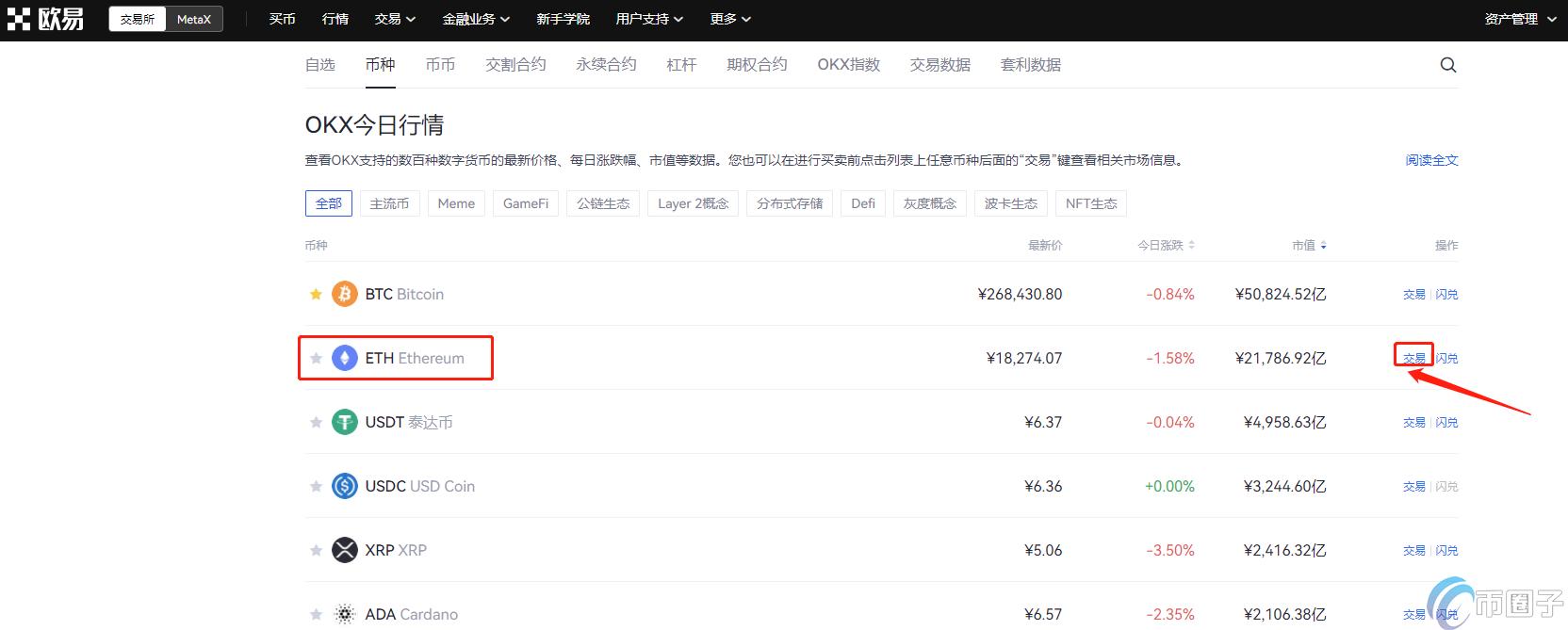This screenshot has width=1568, height=630.
Task: Filter by Layer 2概念
Action: click(694, 203)
